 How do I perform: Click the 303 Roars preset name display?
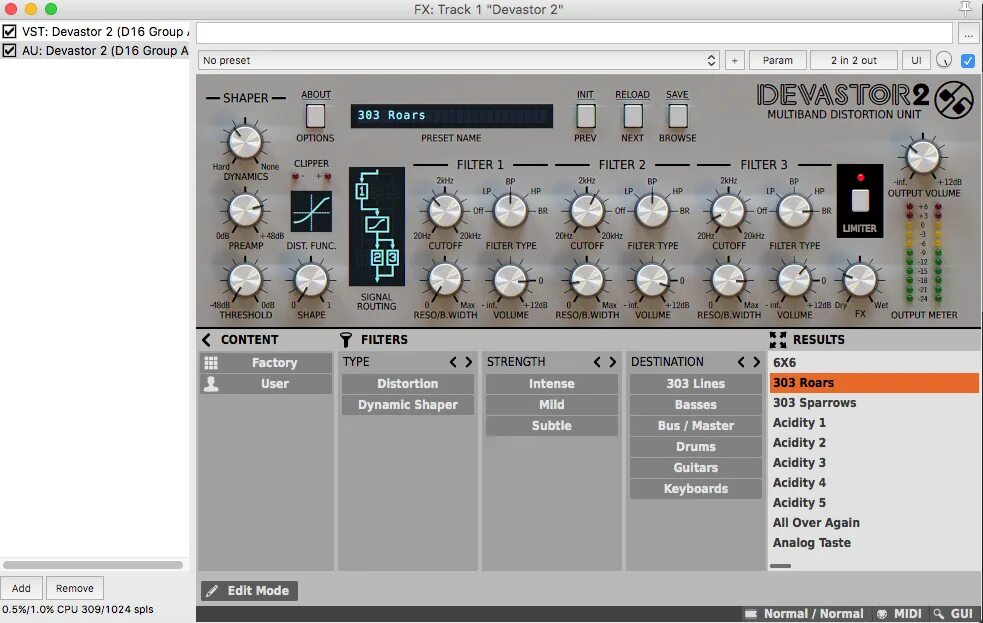pos(452,116)
